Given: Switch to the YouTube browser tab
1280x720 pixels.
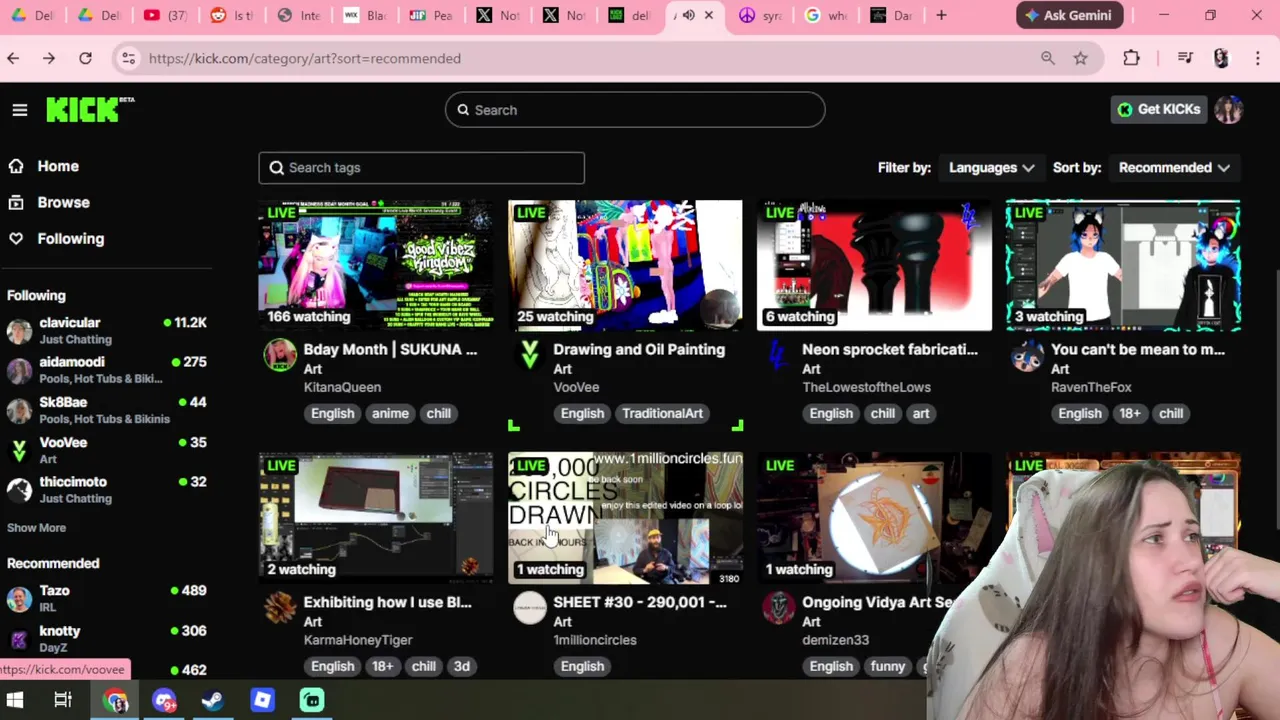Looking at the screenshot, I should click(164, 15).
